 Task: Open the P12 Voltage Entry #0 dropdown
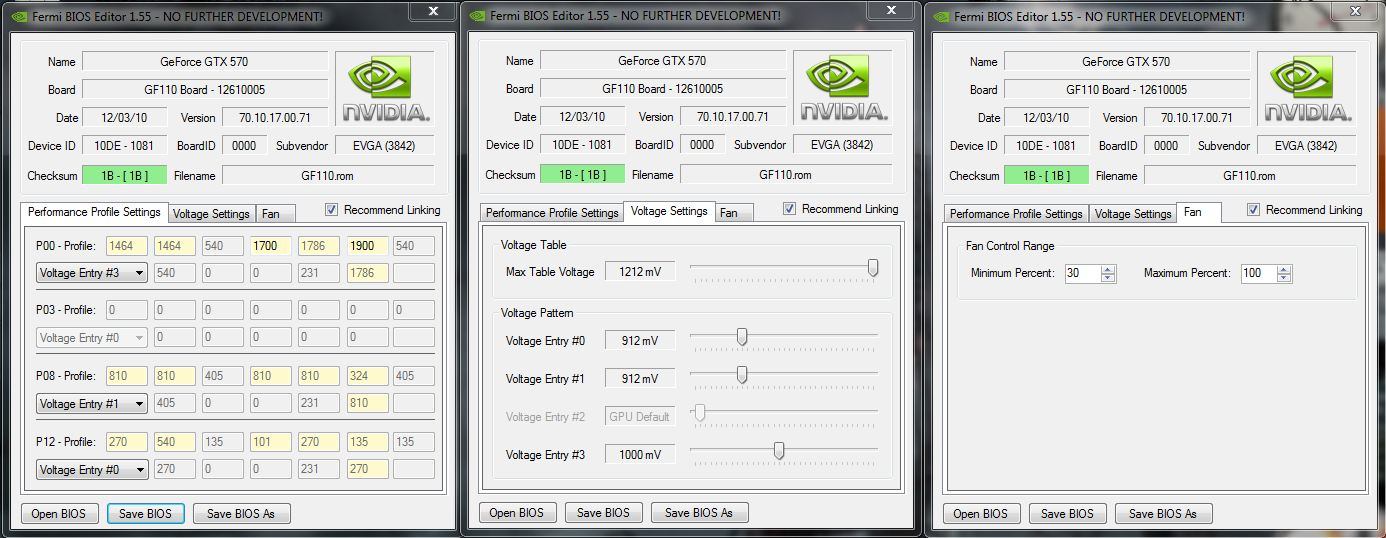[x=92, y=470]
